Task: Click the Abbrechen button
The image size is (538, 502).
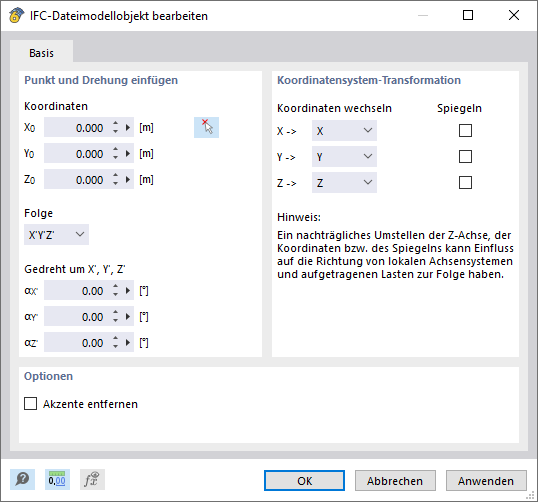Action: pyautogui.click(x=395, y=481)
